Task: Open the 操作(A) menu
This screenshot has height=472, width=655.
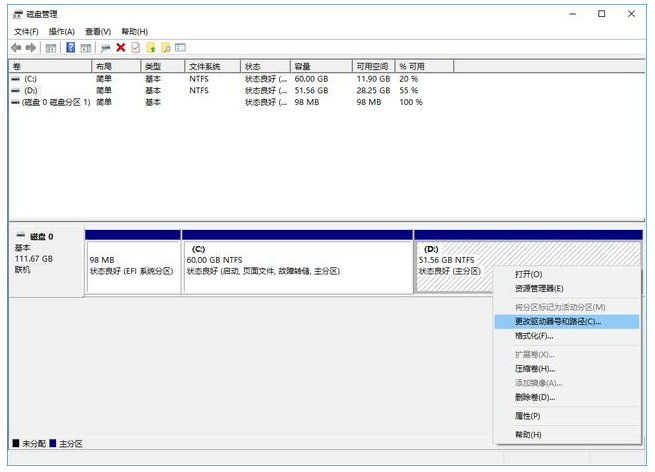Action: click(x=61, y=32)
